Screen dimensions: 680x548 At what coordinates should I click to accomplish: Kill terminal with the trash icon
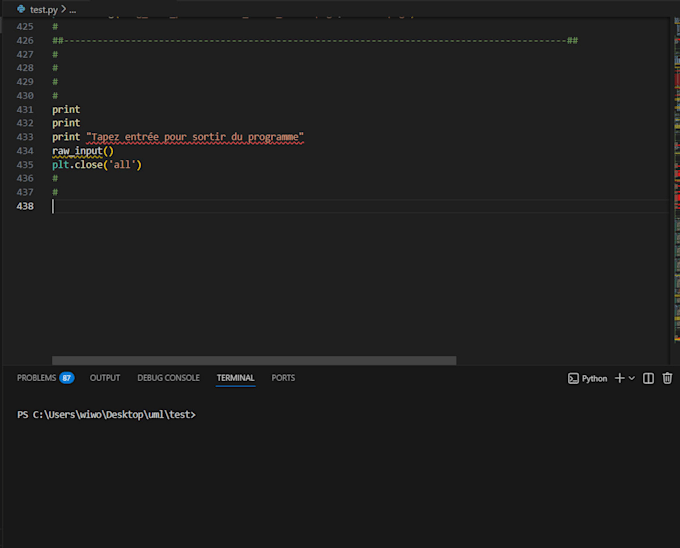[667, 378]
